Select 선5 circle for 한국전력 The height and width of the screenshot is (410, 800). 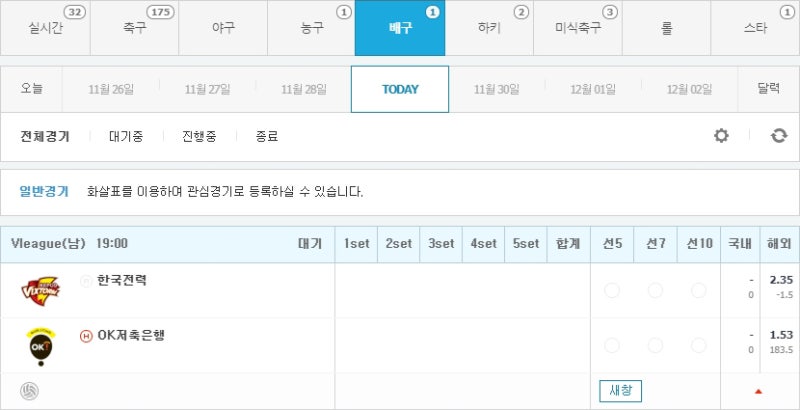click(612, 291)
